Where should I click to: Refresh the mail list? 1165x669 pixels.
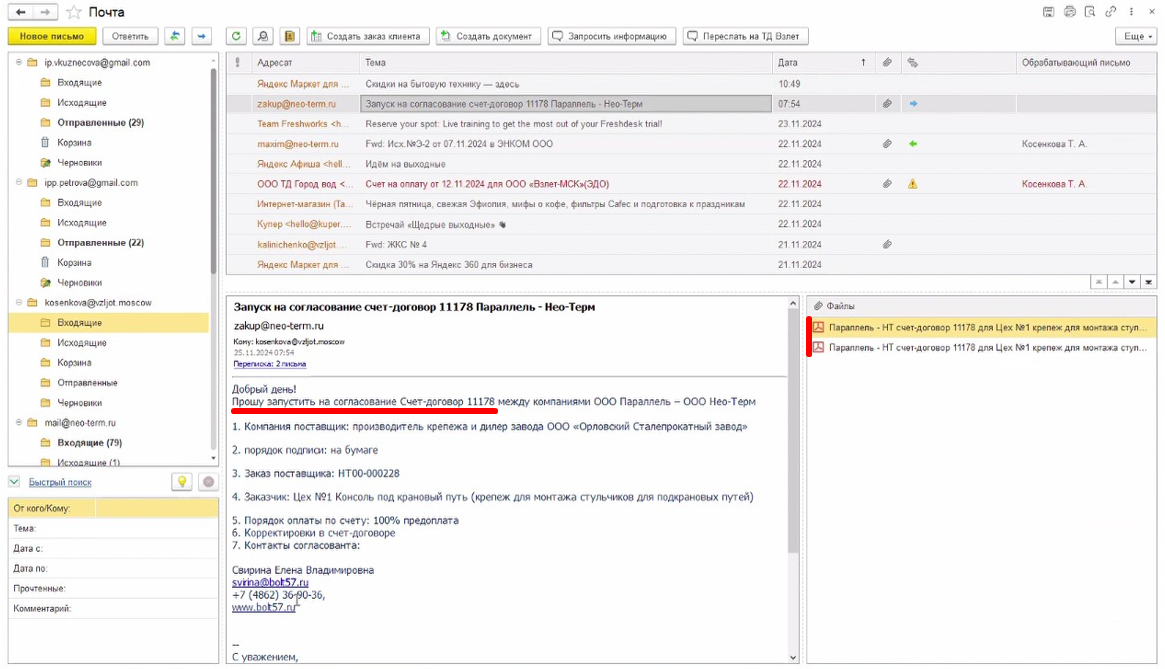coord(236,36)
